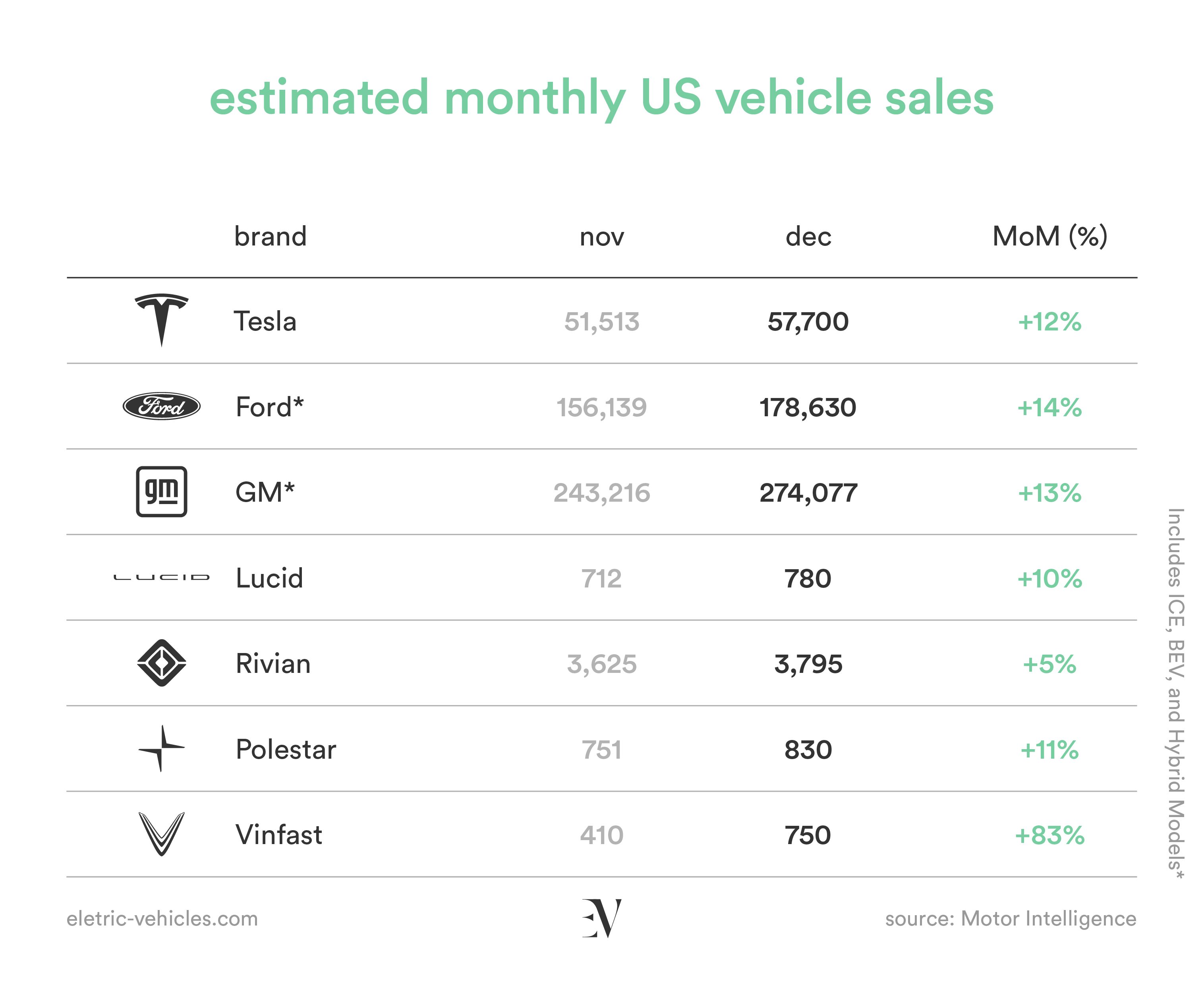Click the Includes ICE, BEV footnote

pos(1176,693)
